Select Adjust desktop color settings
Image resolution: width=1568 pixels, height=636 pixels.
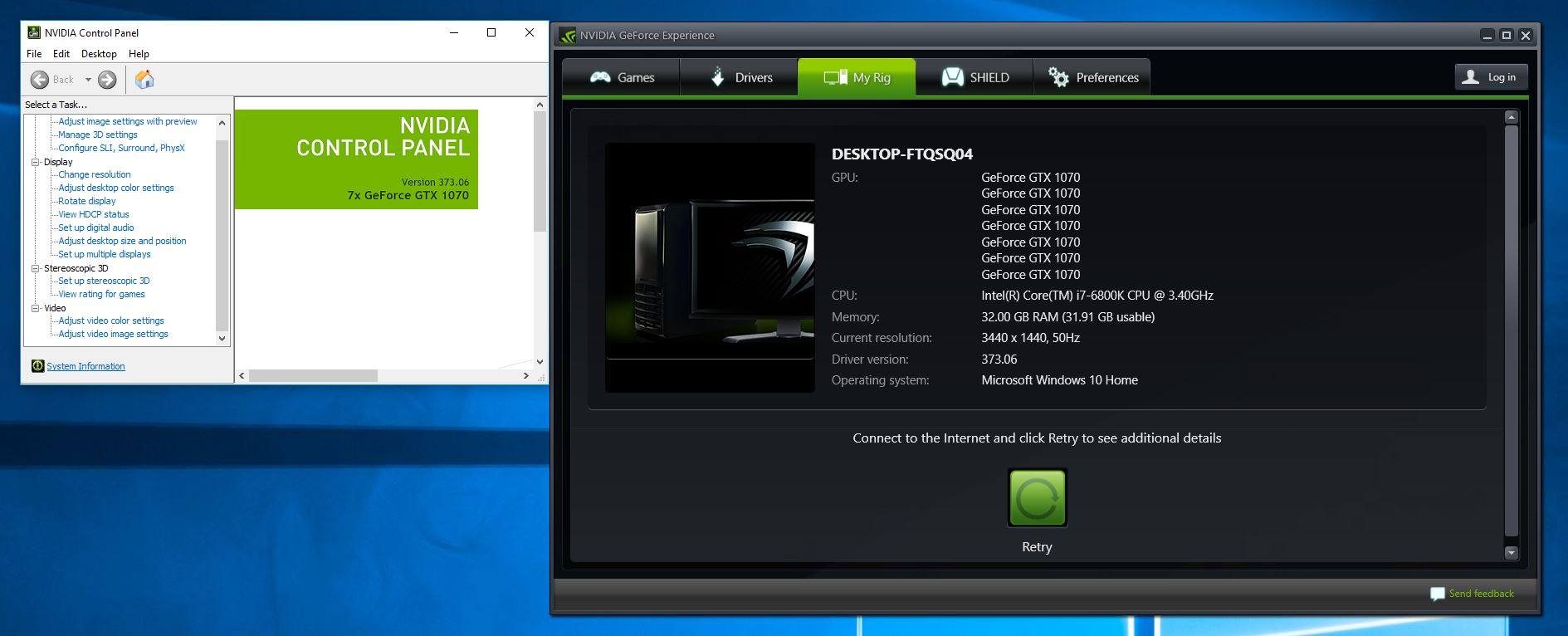[116, 188]
